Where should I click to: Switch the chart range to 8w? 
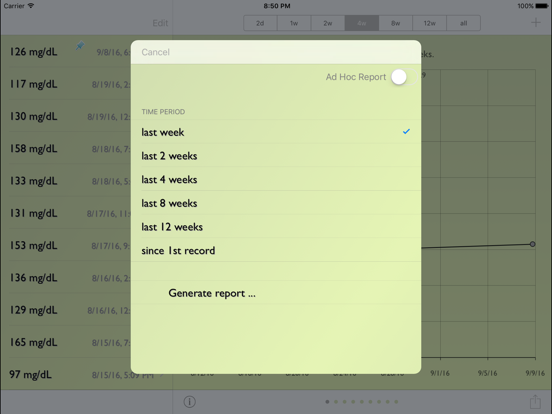pos(395,23)
